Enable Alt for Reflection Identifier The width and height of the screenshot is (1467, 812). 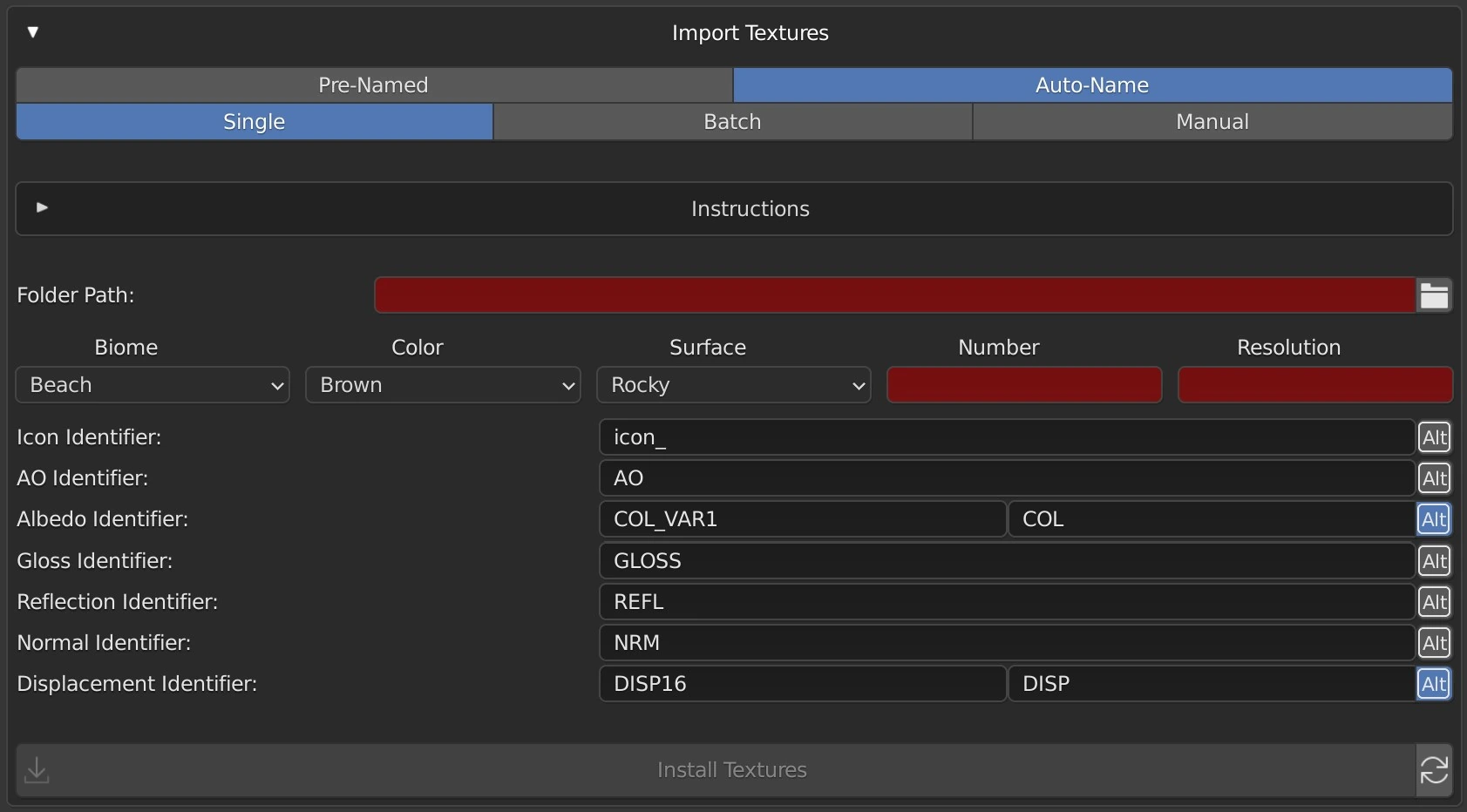(x=1434, y=602)
